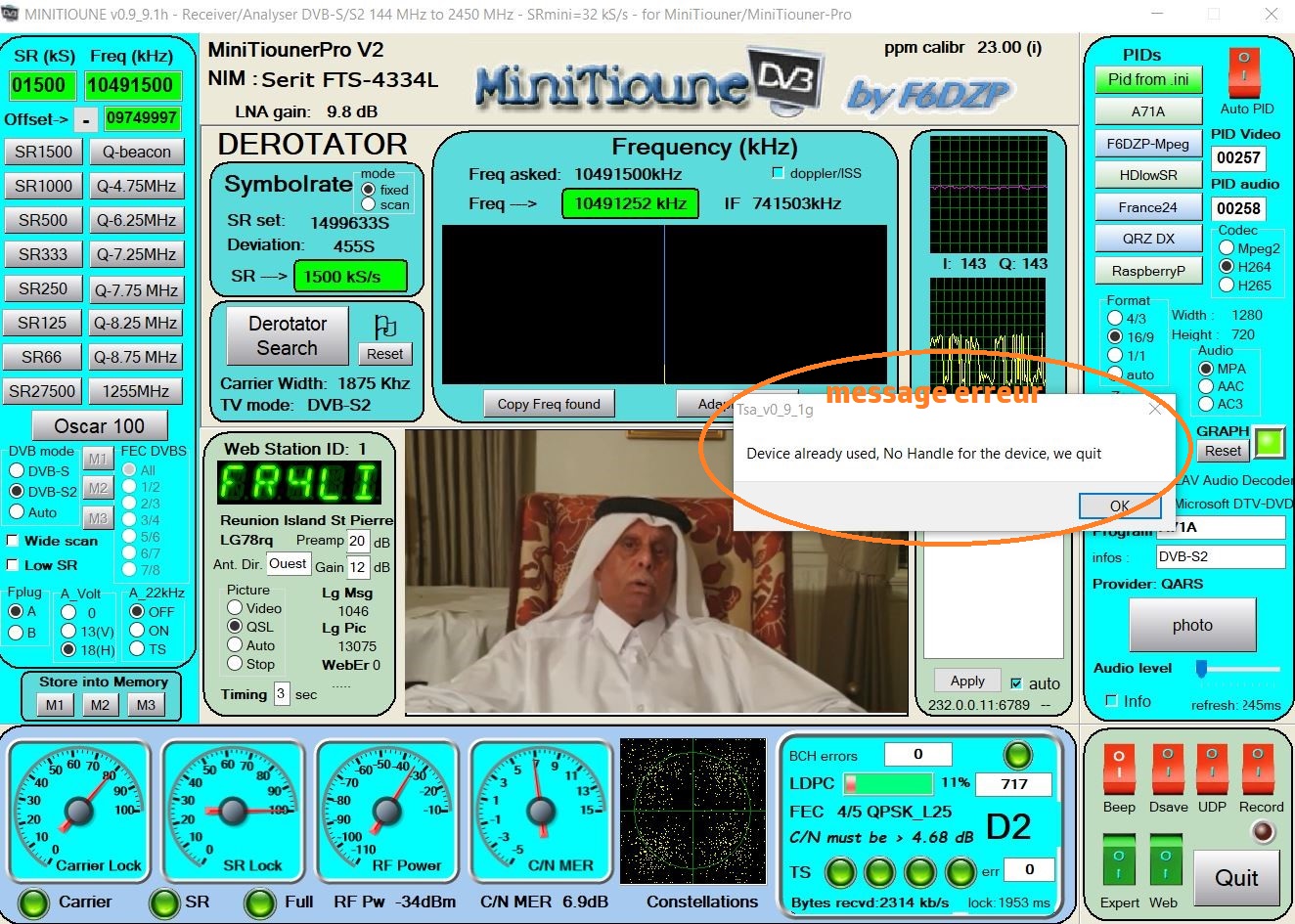Toggle the UDP rocker switch

[x=1211, y=770]
